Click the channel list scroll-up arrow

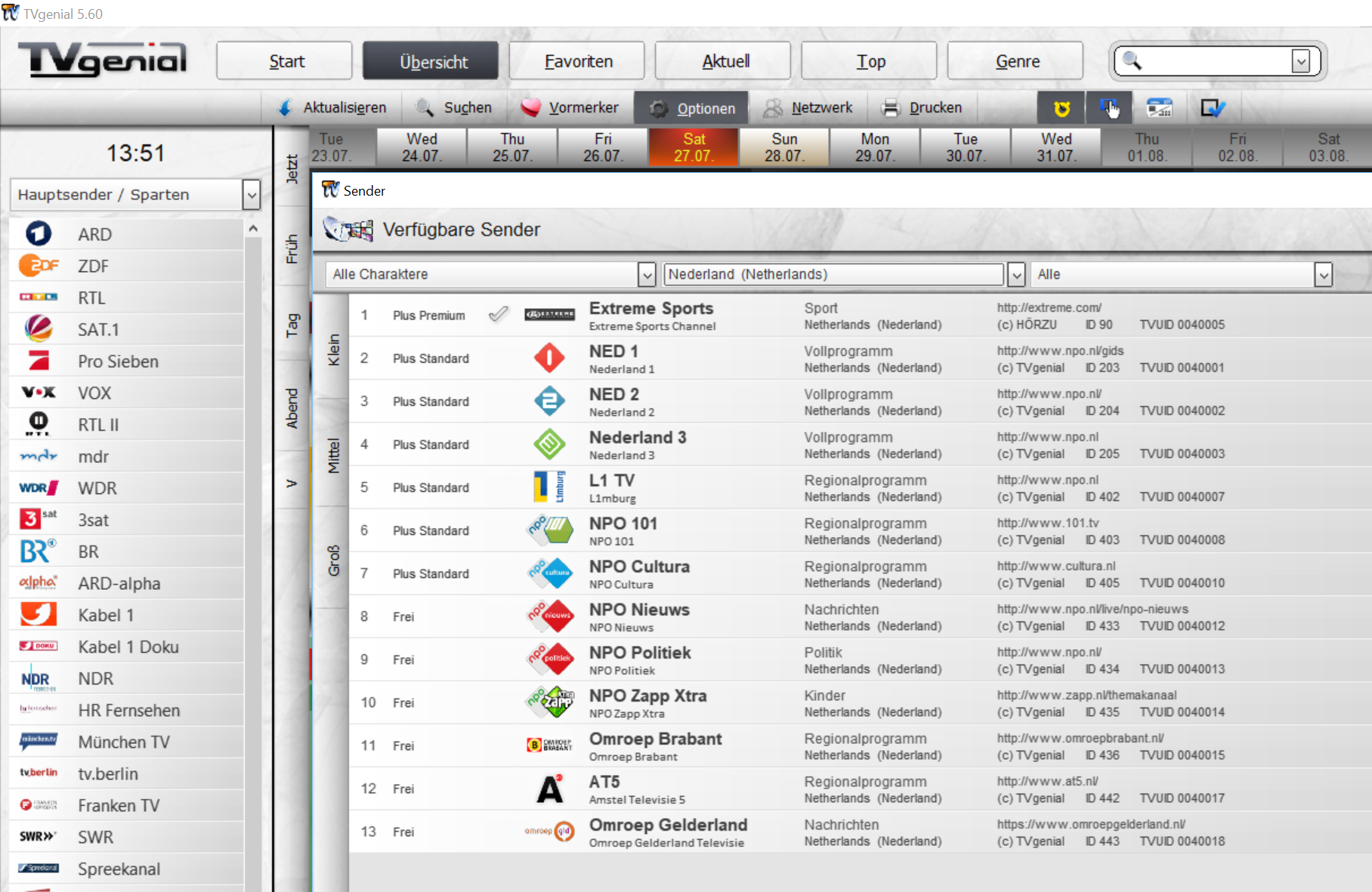click(253, 228)
